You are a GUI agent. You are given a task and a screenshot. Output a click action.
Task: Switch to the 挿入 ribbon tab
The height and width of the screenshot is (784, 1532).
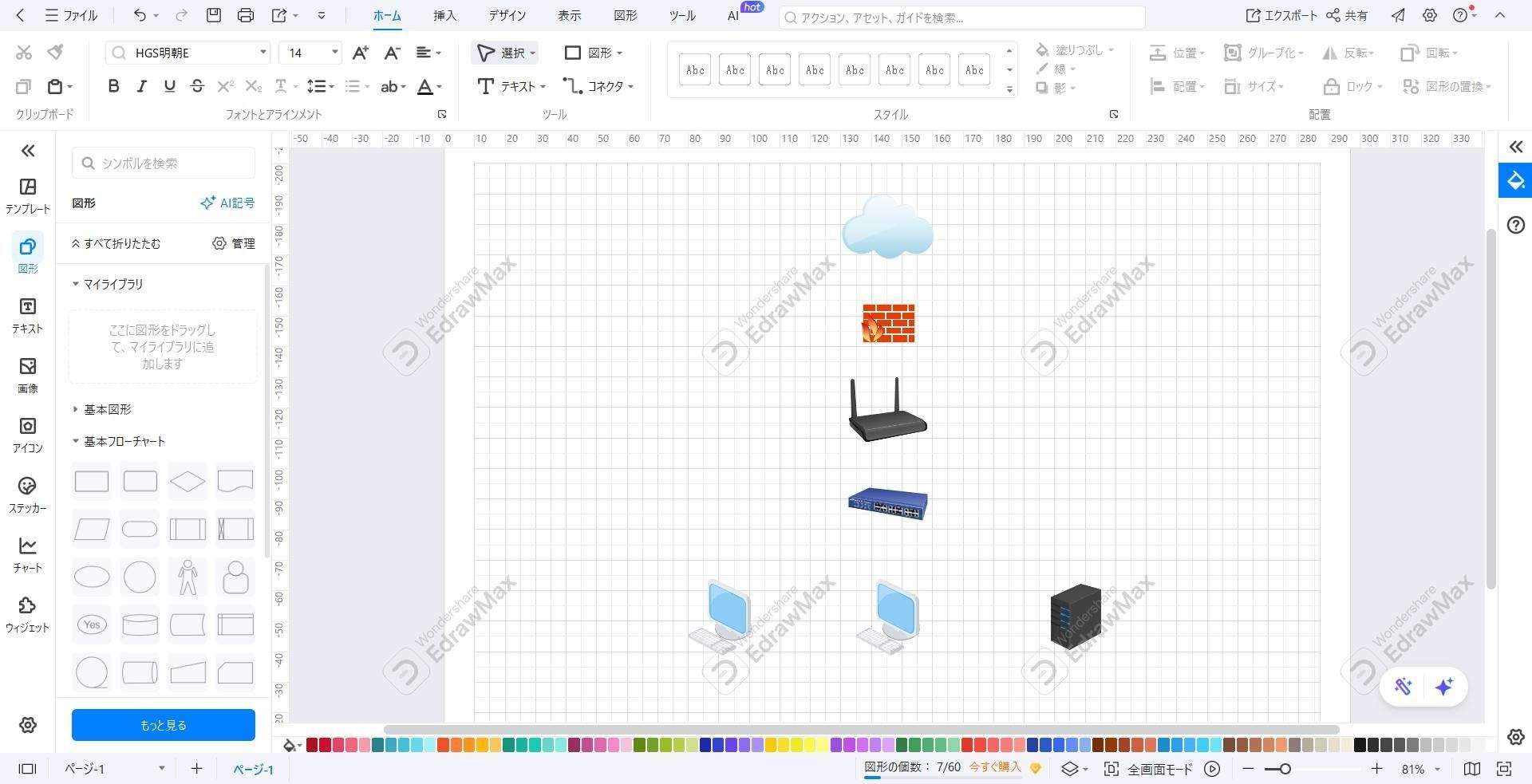coord(444,15)
